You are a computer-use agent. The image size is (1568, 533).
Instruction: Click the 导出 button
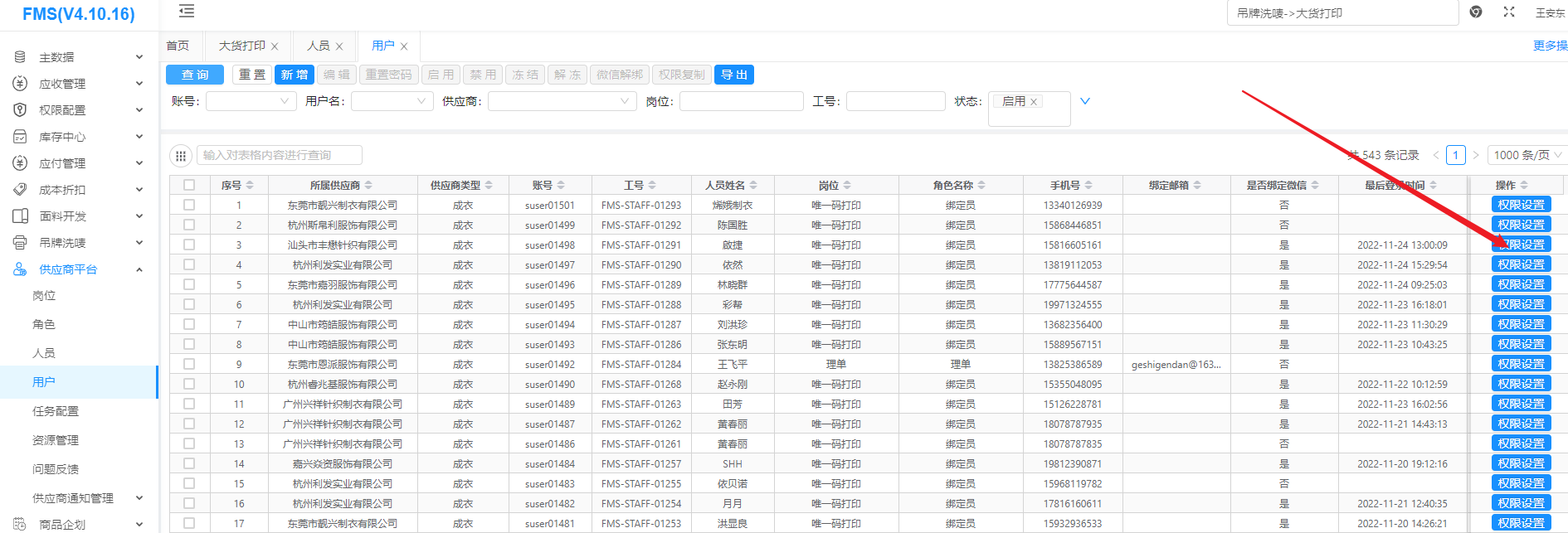(x=733, y=75)
